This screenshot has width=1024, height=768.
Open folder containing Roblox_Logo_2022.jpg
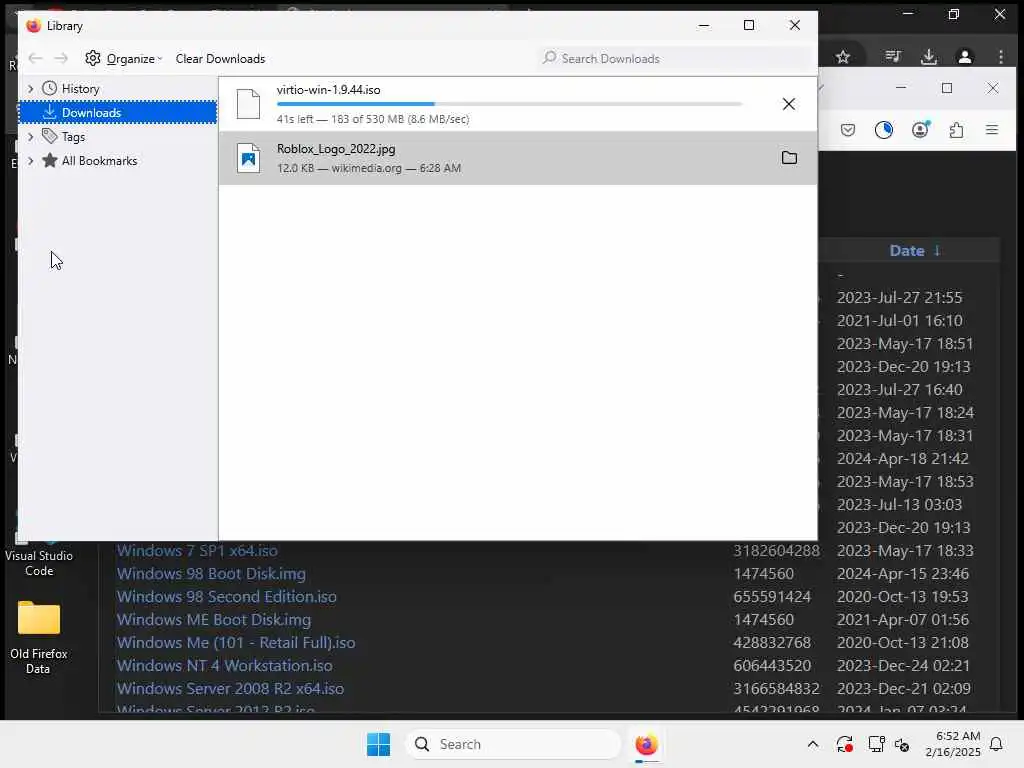pos(789,157)
